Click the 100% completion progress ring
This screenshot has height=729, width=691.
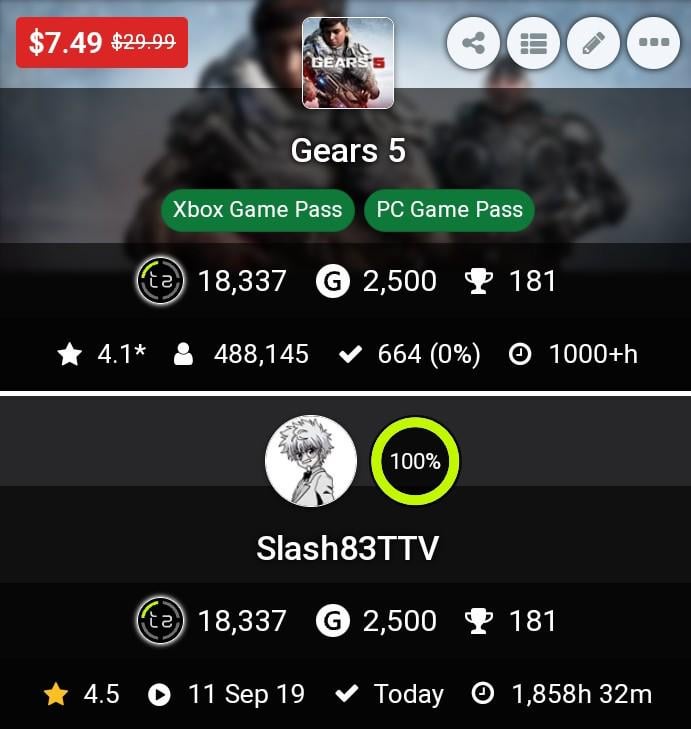point(415,461)
